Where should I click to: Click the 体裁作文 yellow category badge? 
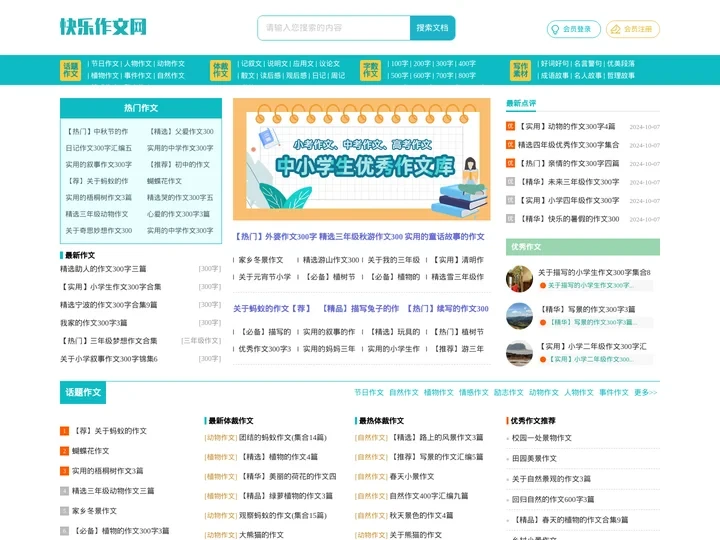coord(220,70)
